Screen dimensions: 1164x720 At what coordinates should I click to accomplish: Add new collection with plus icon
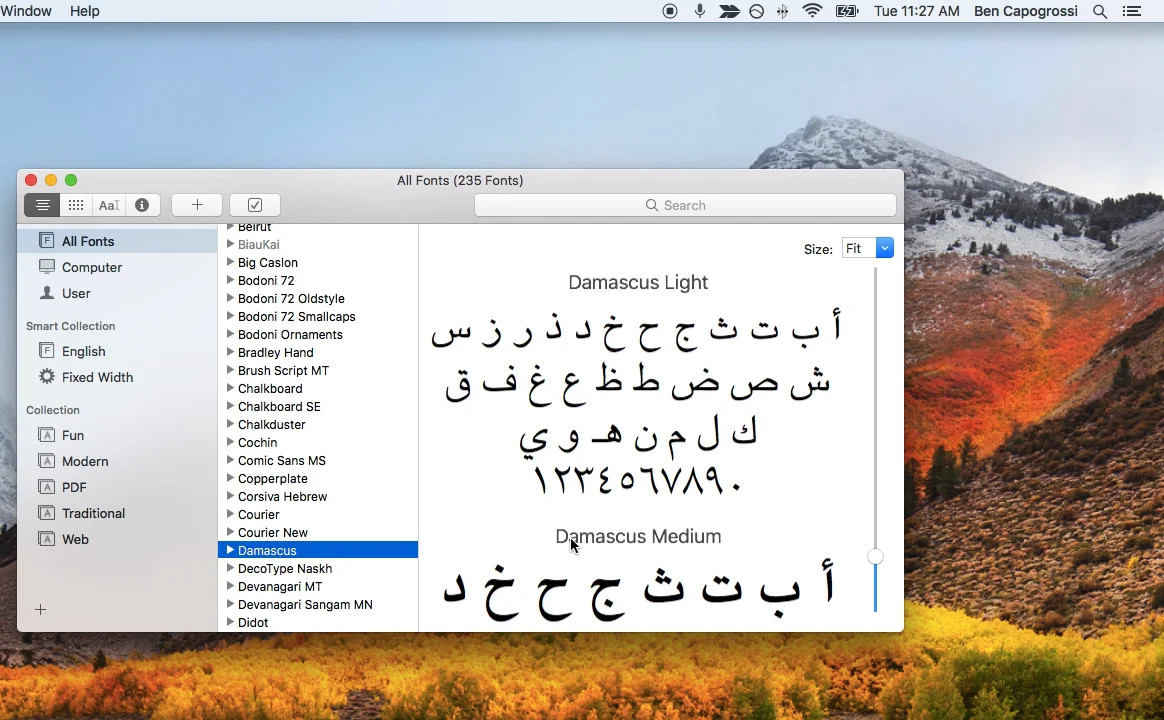pyautogui.click(x=41, y=609)
